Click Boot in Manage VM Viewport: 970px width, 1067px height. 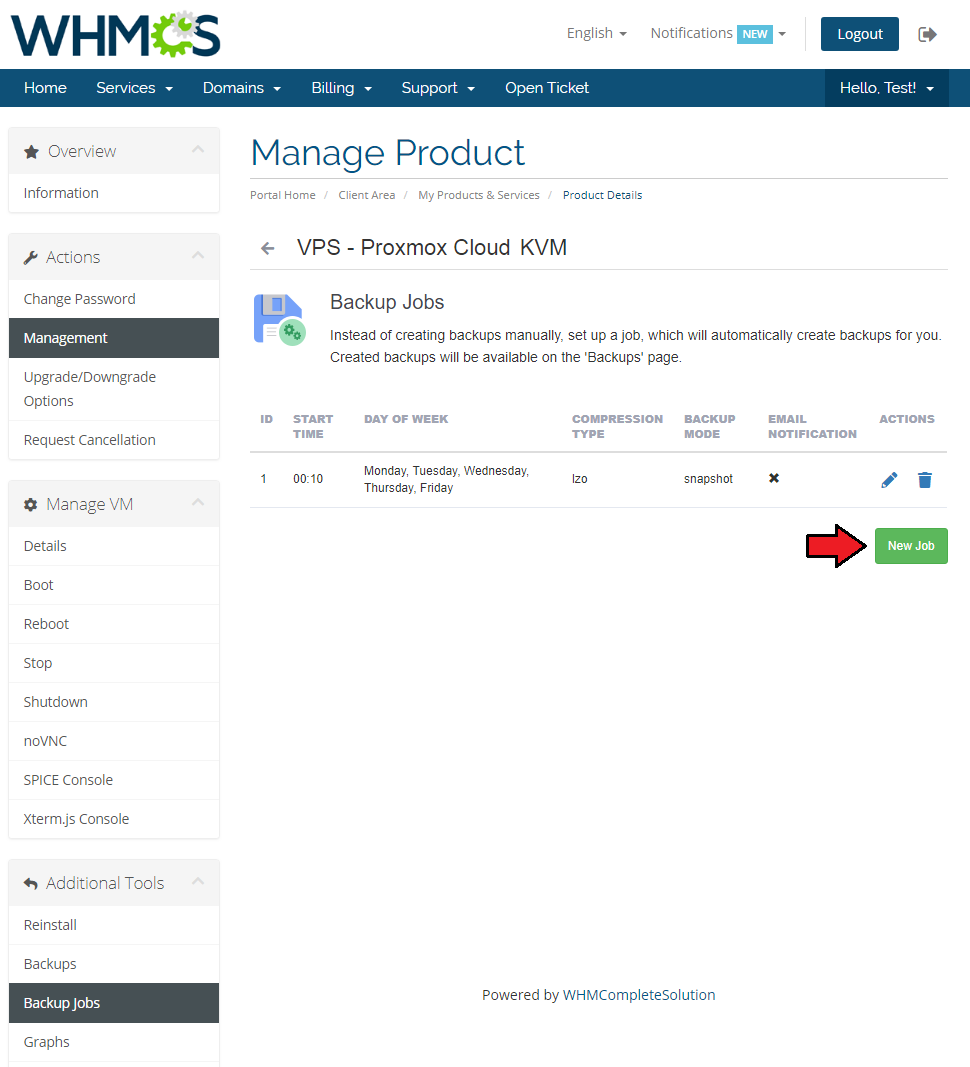[x=114, y=585]
